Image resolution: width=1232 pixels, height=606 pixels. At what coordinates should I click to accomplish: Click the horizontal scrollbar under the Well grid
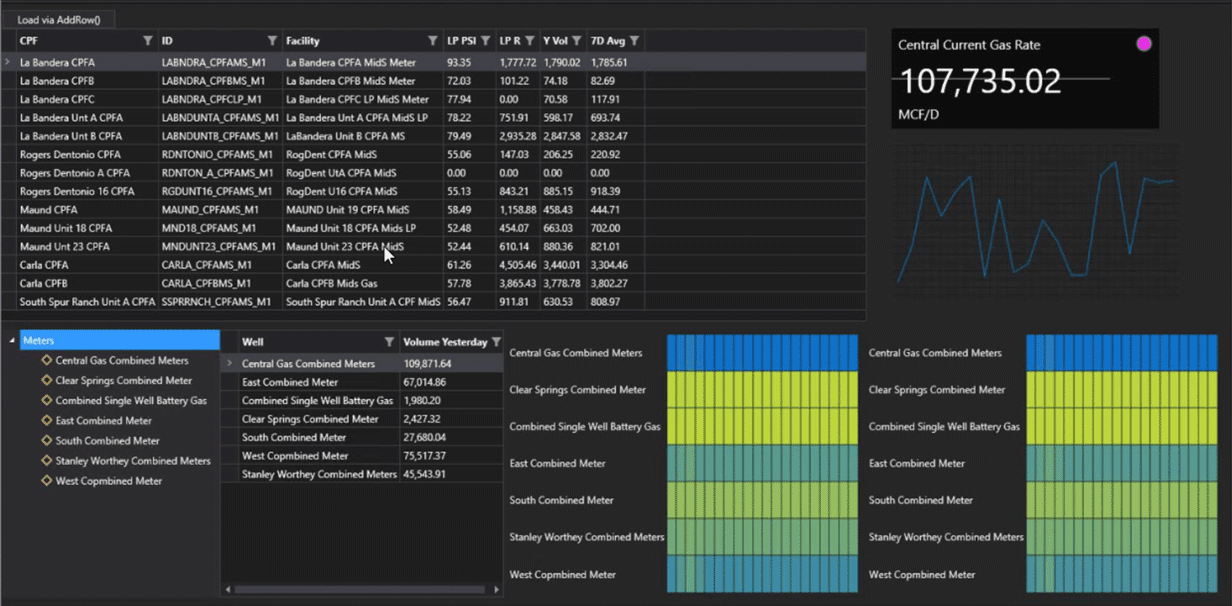pyautogui.click(x=360, y=591)
